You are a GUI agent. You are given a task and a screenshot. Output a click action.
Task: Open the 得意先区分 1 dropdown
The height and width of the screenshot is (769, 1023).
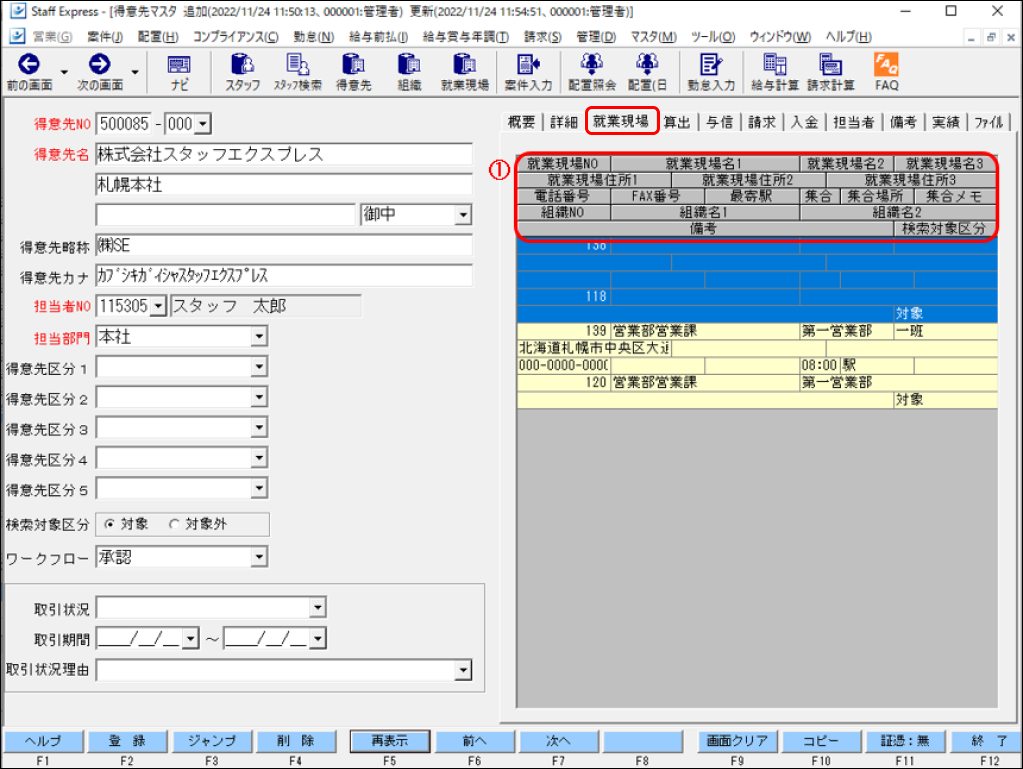coord(259,367)
